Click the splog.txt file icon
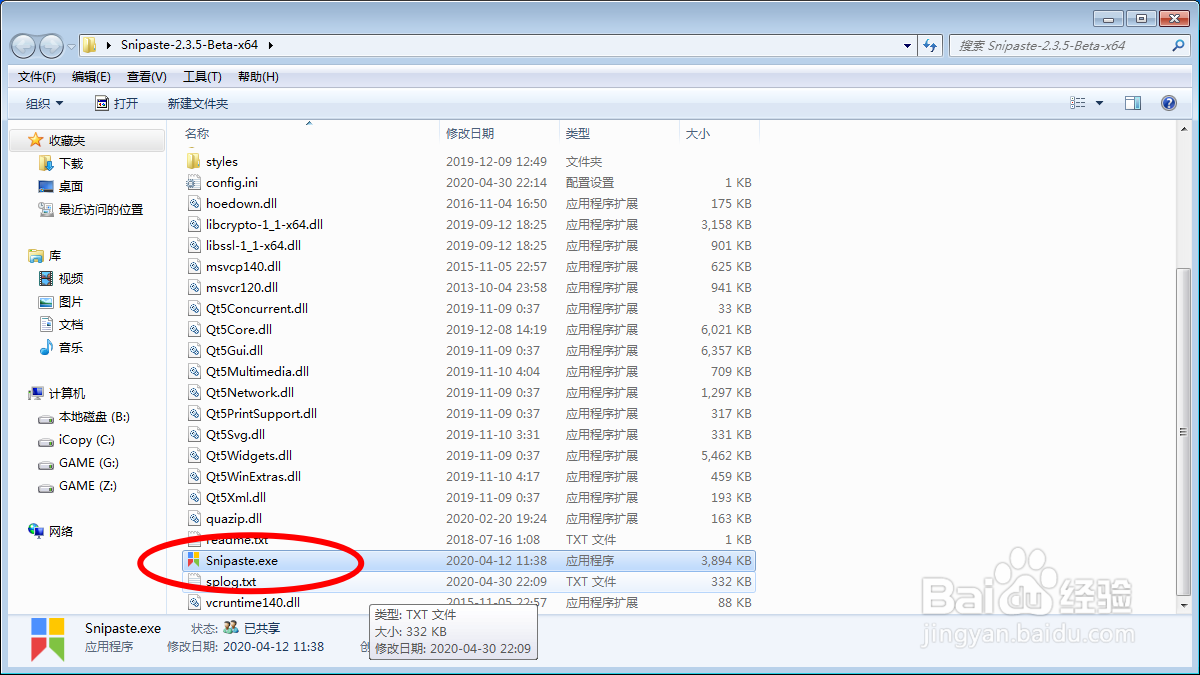The height and width of the screenshot is (675, 1200). pos(194,581)
